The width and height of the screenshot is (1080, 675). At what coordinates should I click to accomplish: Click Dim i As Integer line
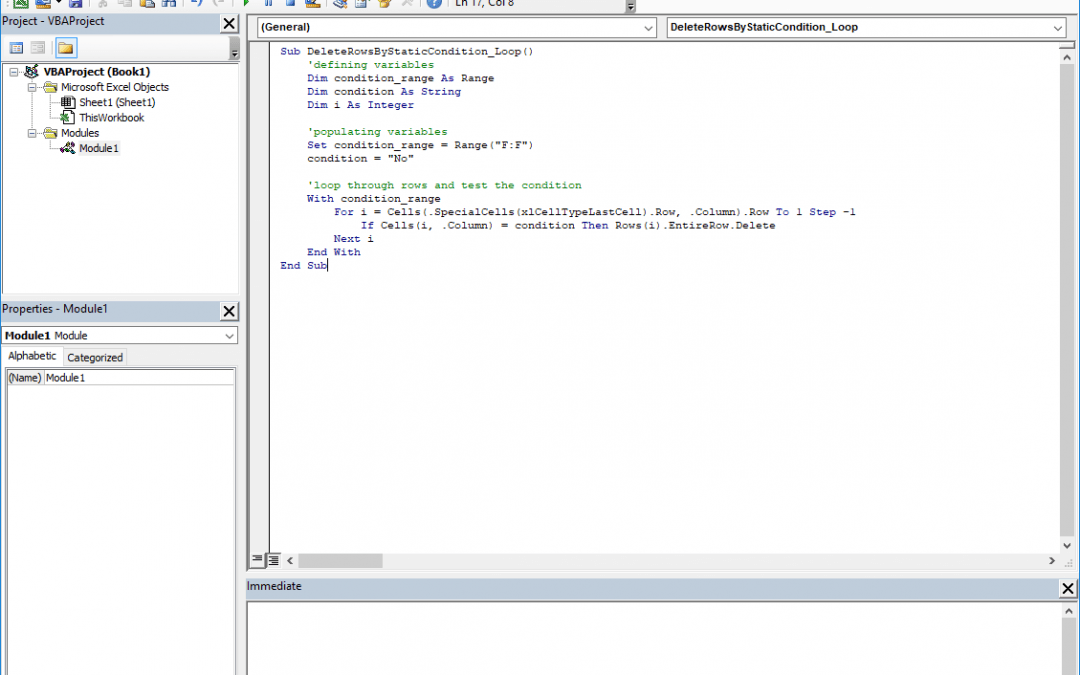[360, 105]
